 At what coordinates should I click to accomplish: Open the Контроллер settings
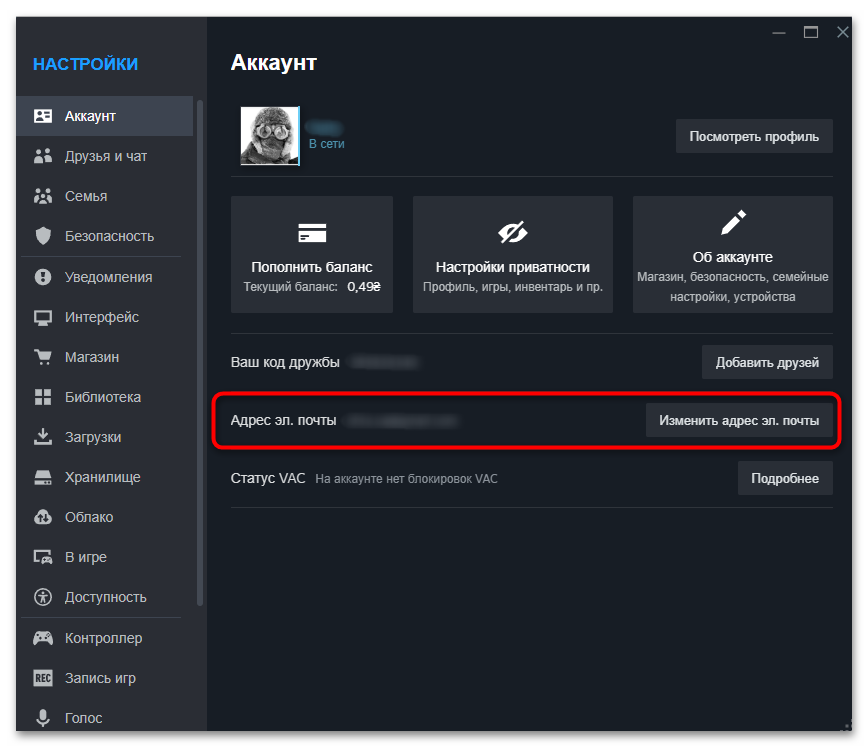coord(105,638)
